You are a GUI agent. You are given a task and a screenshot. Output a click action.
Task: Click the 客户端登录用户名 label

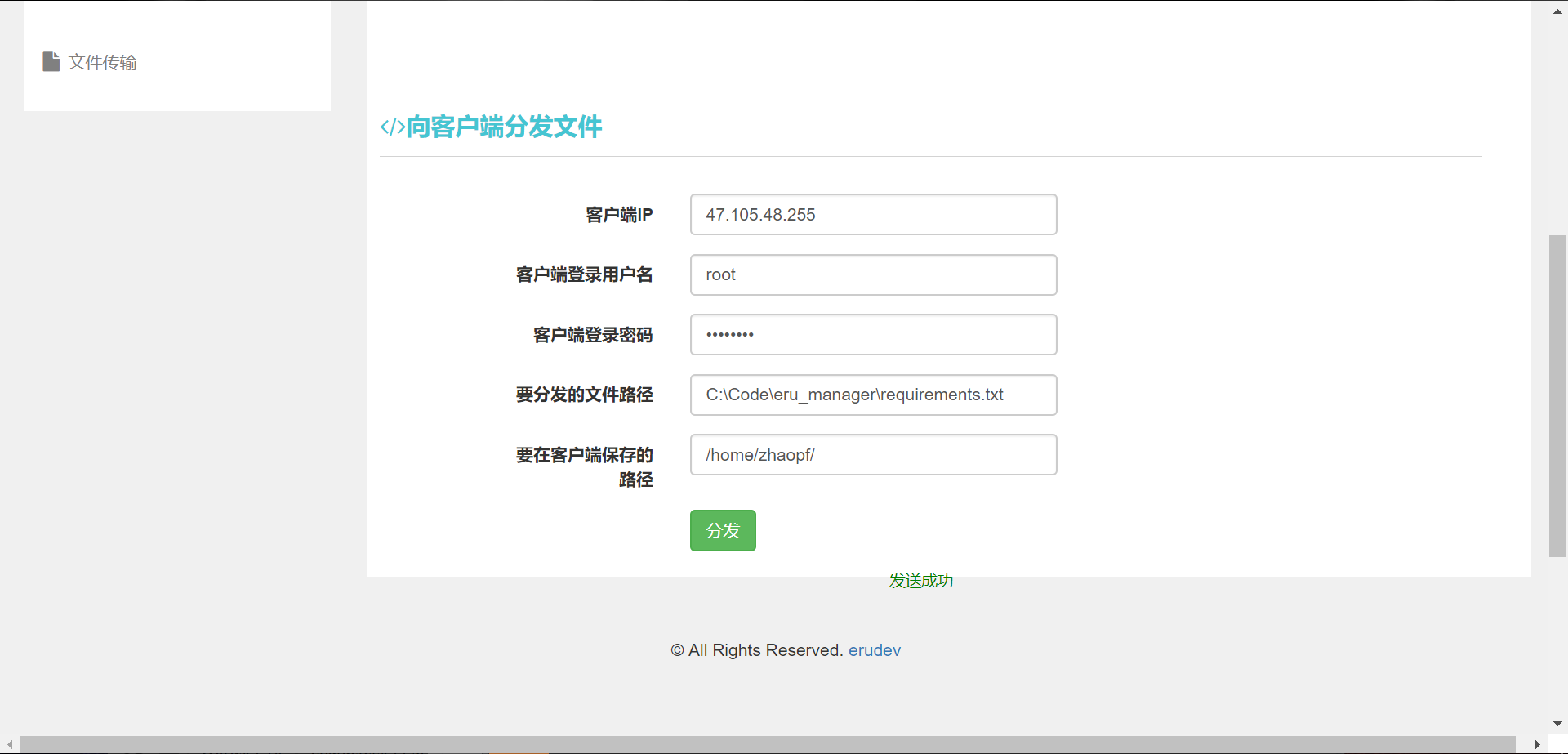(585, 274)
